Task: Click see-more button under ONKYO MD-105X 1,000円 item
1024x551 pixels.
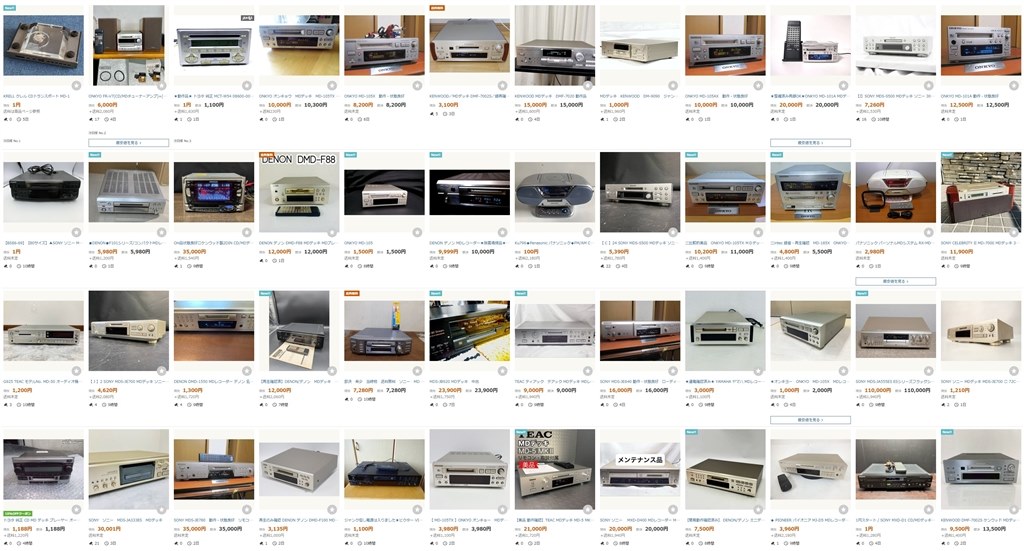Action: (810, 420)
